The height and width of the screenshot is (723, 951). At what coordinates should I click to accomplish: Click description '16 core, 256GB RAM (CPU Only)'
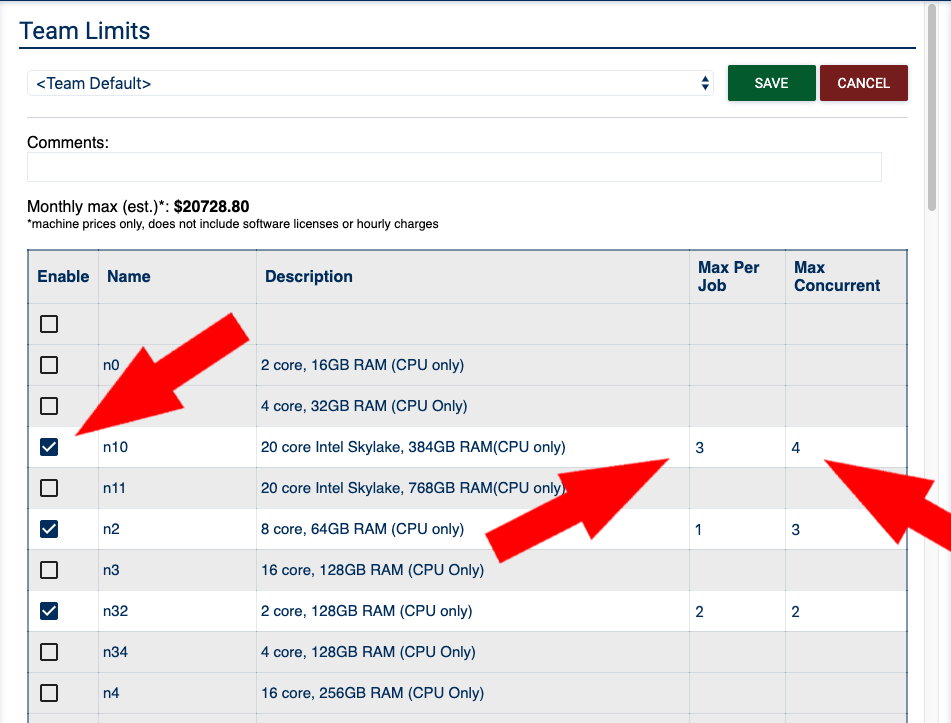click(x=372, y=693)
